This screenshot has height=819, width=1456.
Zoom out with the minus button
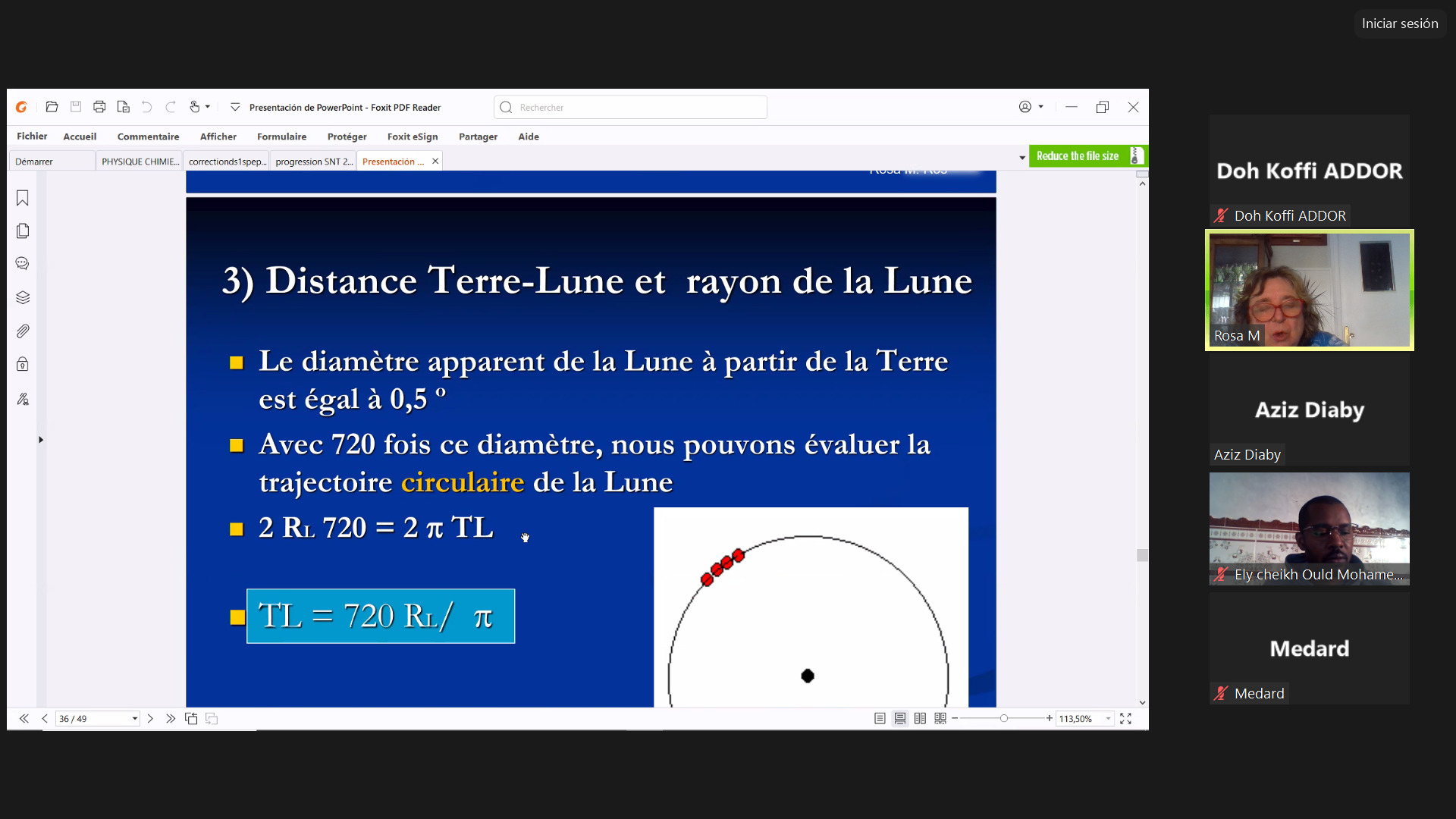(x=955, y=718)
